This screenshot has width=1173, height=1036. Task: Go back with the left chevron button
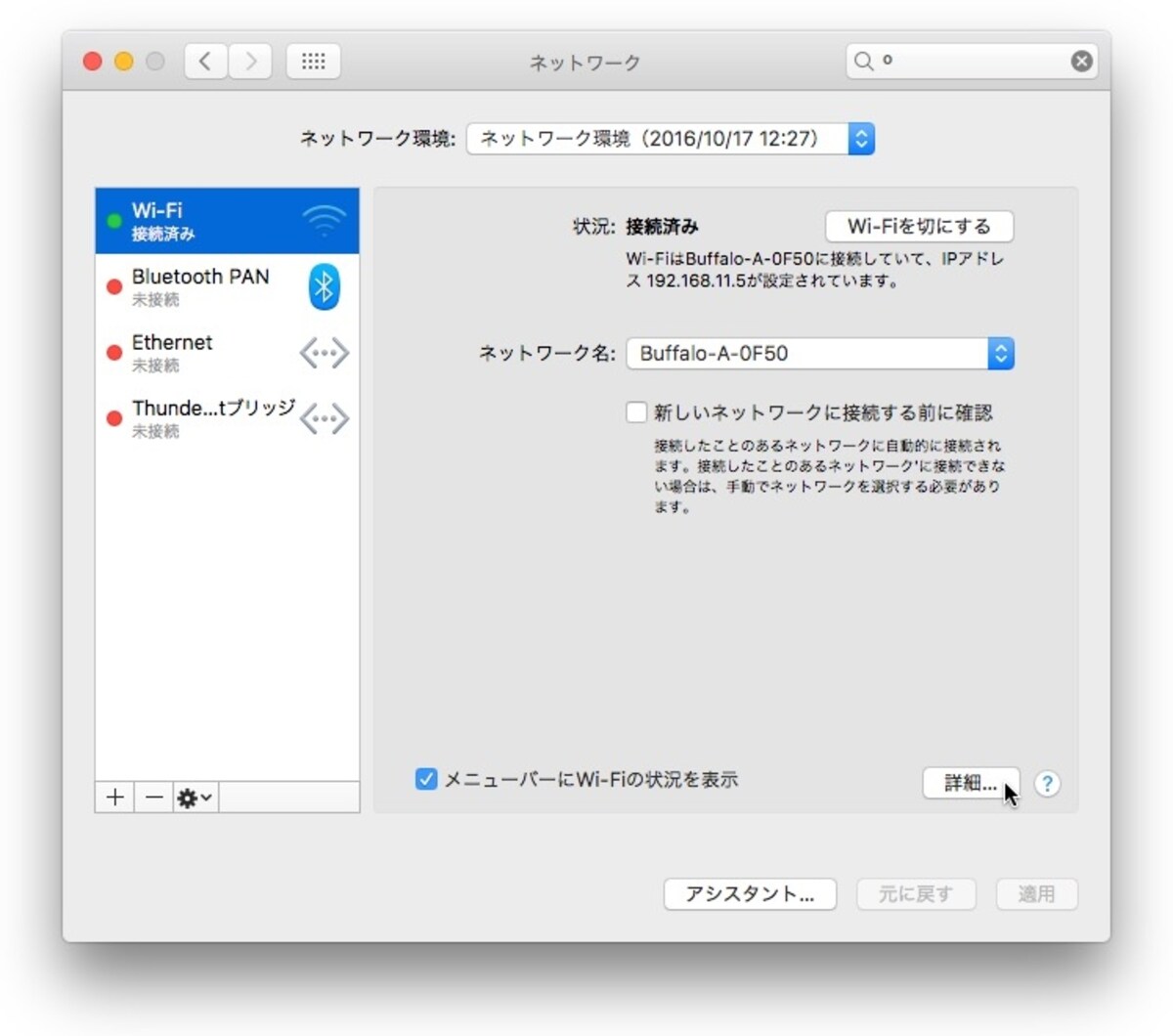206,62
